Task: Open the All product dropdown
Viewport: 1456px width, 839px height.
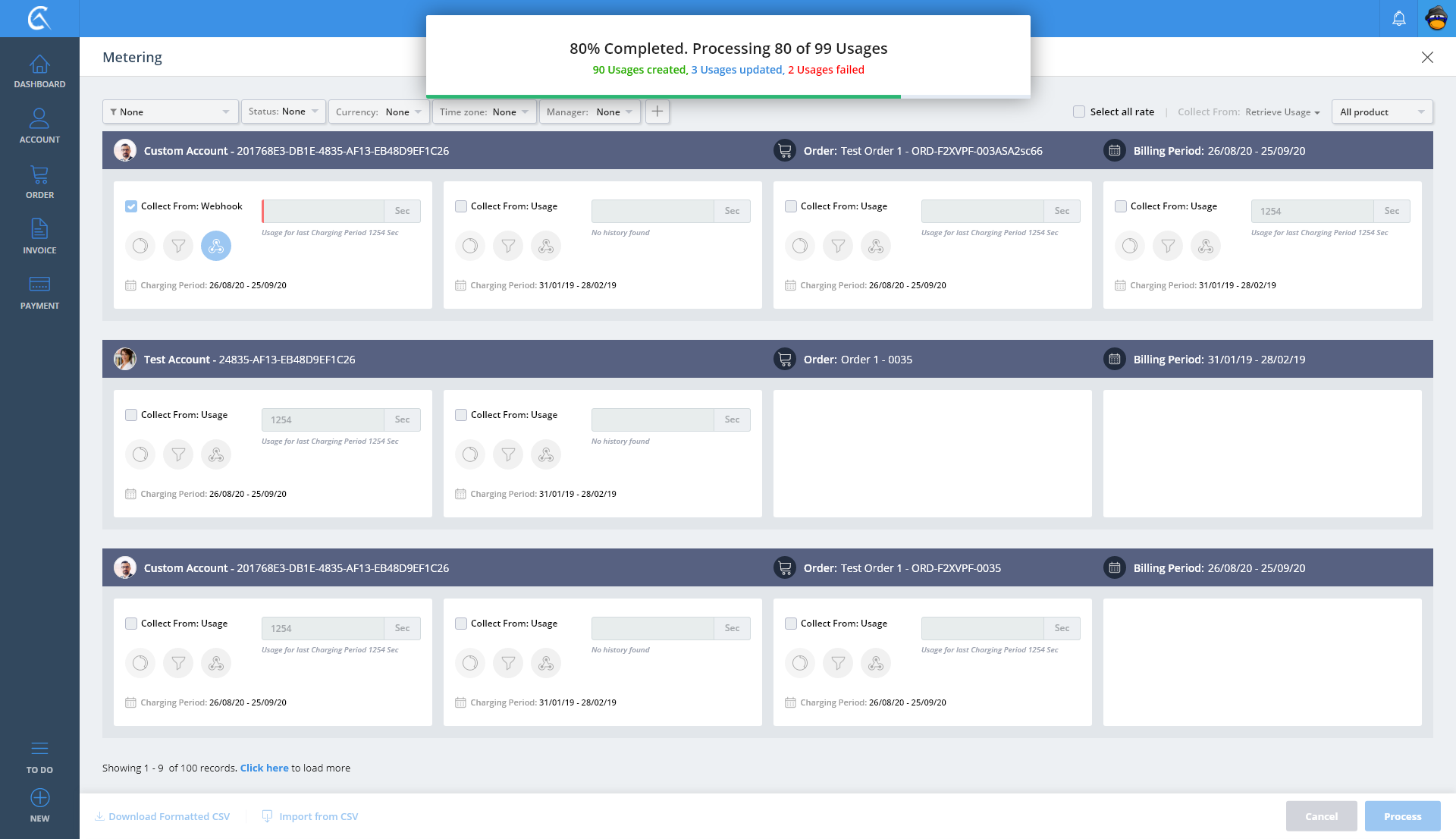Action: tap(1382, 112)
